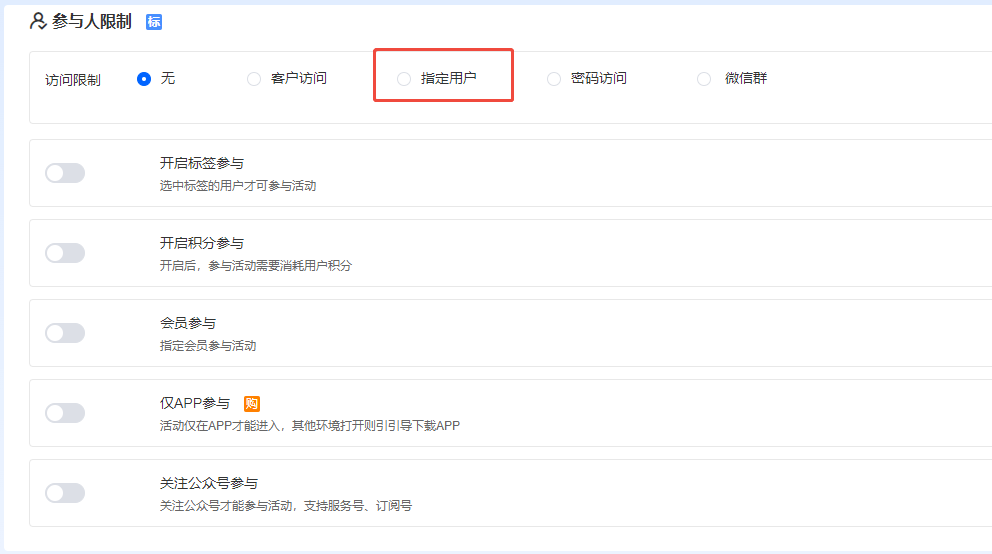Choose the 指定用户 radio option
This screenshot has height=554, width=992.
click(404, 79)
